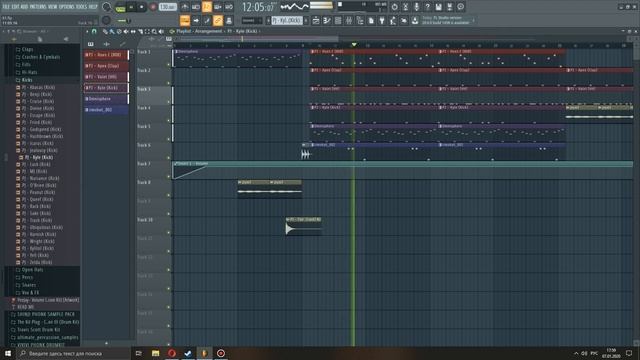Viewport: 640px width, 360px height.
Task: Show automation clips in picker icon
Action: [122, 44]
